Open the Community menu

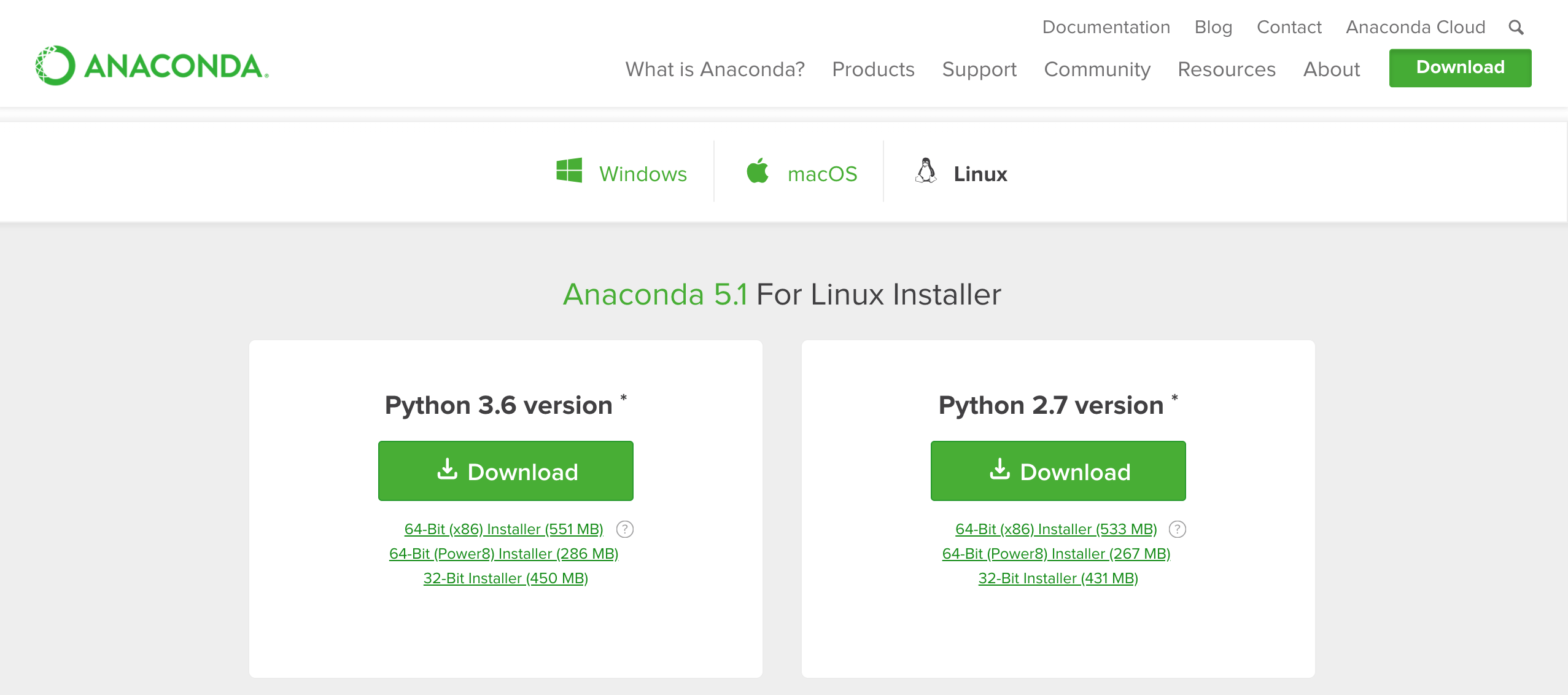(x=1097, y=69)
